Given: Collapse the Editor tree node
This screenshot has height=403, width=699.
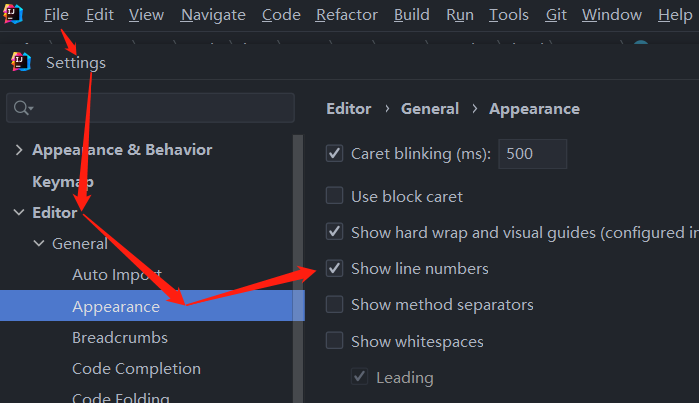Looking at the screenshot, I should (x=18, y=213).
